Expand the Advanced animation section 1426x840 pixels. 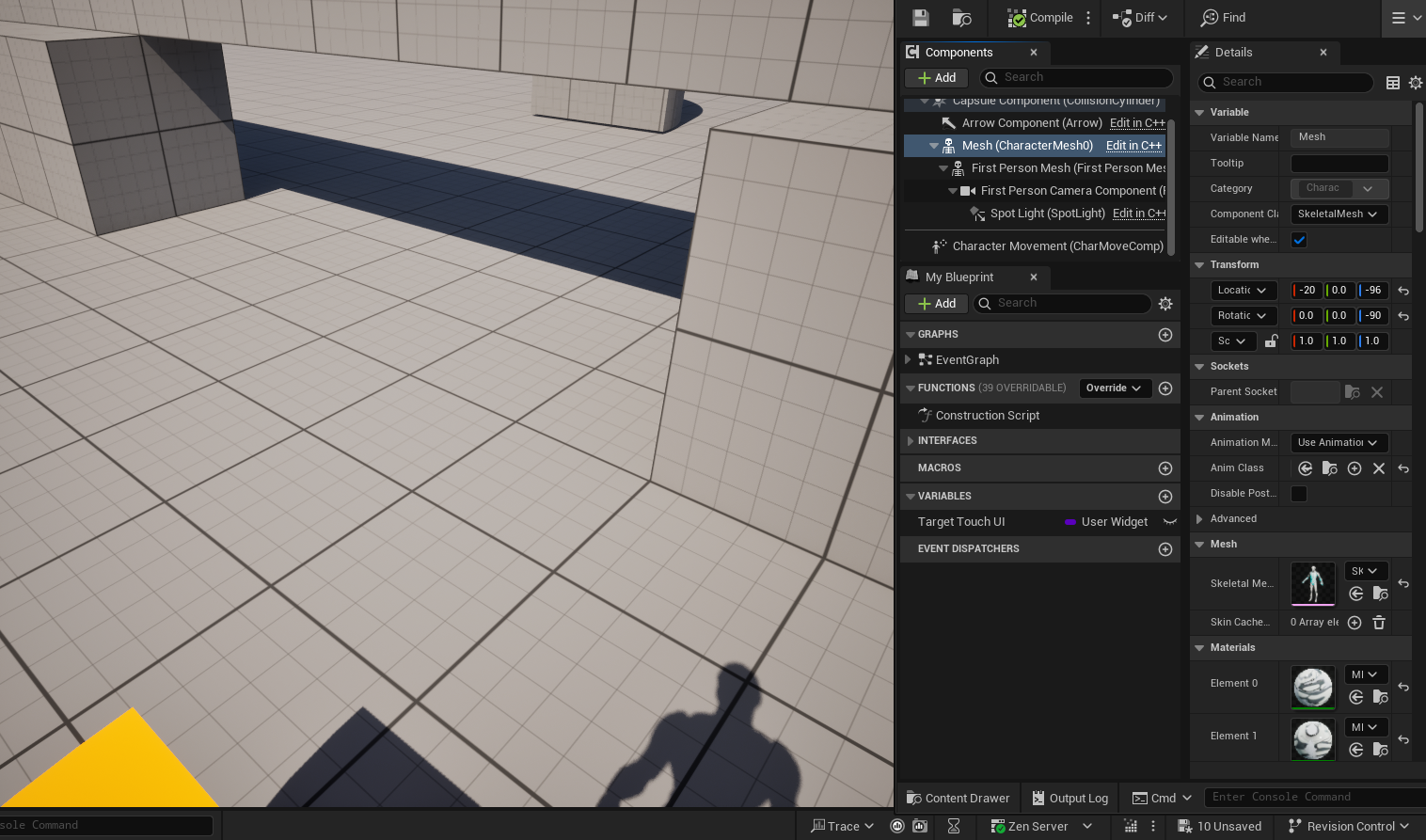pos(1199,519)
